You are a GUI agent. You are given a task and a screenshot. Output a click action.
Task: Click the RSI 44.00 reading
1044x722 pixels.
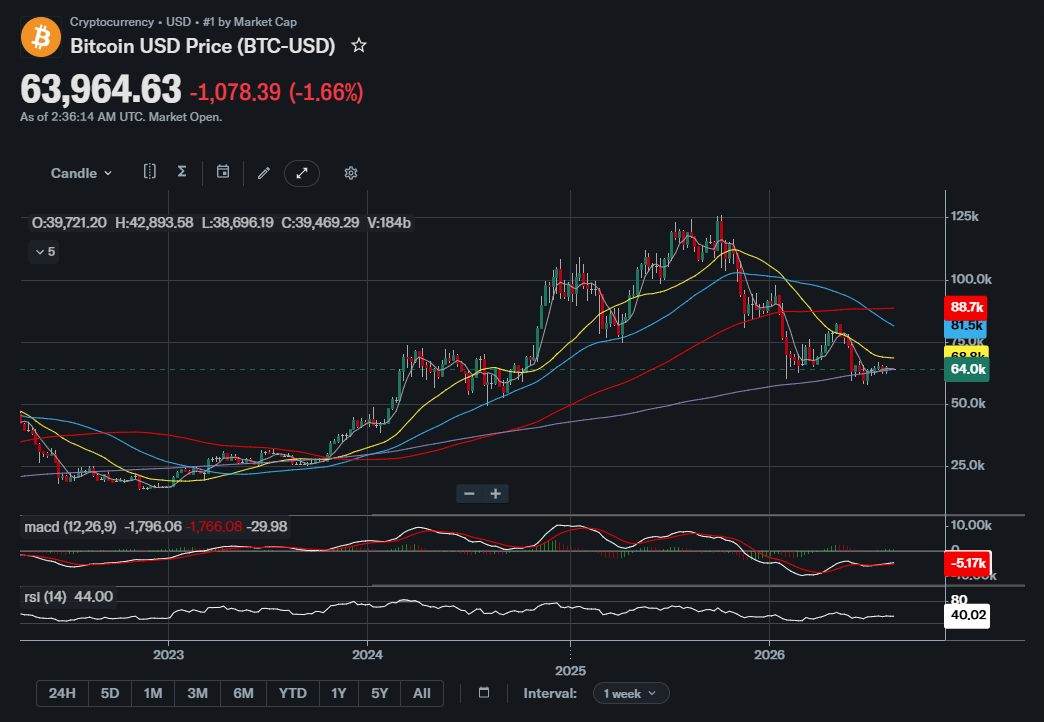tap(93, 597)
